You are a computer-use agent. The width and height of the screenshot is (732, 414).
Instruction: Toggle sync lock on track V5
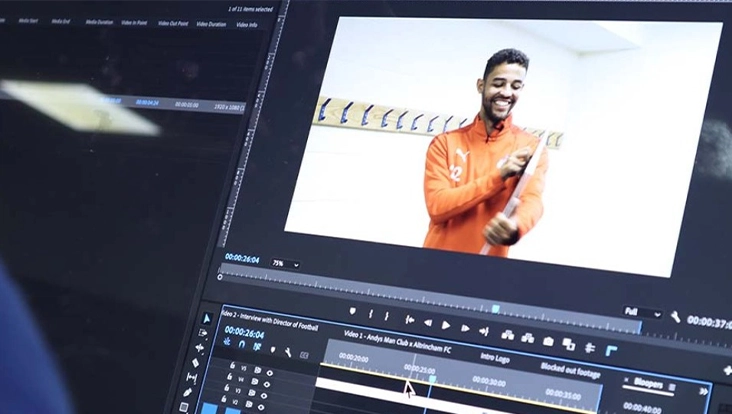[257, 370]
